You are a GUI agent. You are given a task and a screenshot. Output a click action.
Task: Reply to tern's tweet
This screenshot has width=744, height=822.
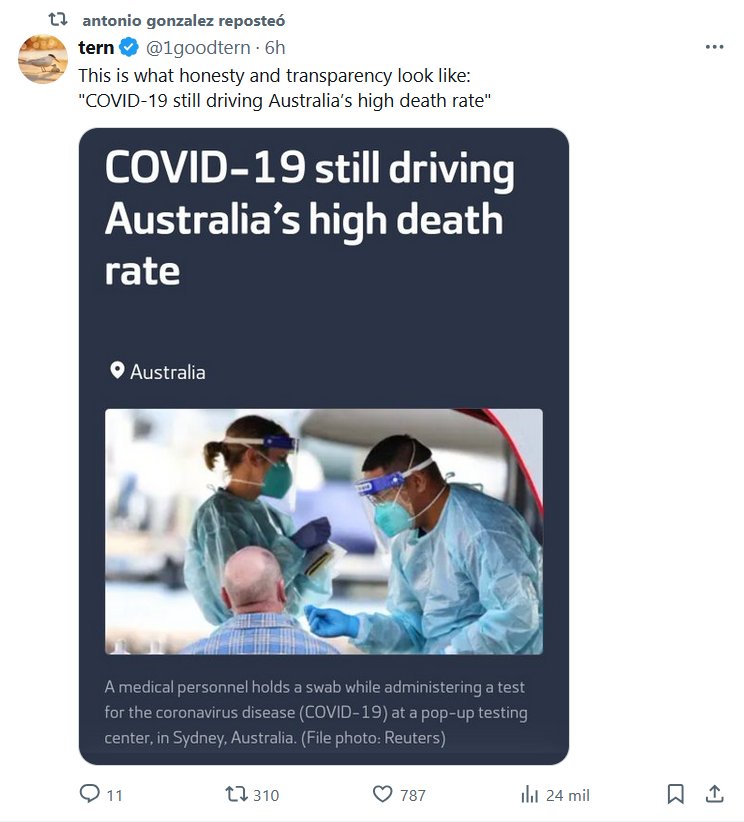[x=90, y=795]
